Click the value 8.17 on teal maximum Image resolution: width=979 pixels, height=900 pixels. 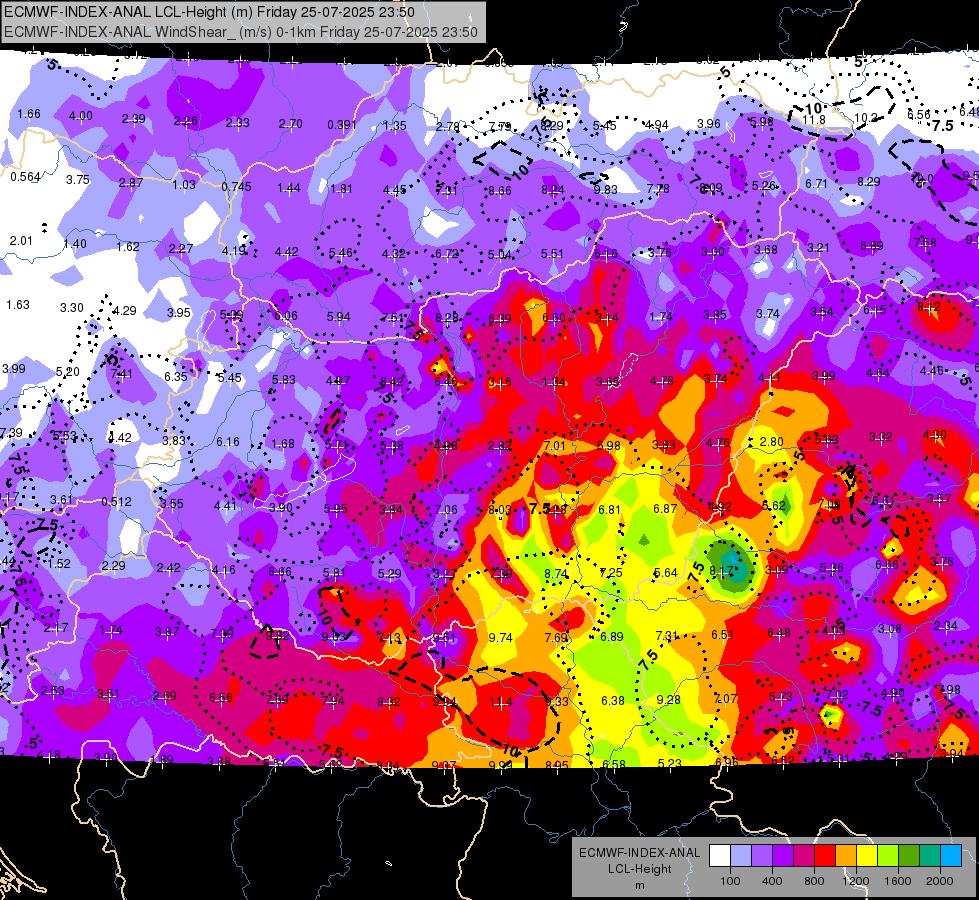pyautogui.click(x=721, y=571)
